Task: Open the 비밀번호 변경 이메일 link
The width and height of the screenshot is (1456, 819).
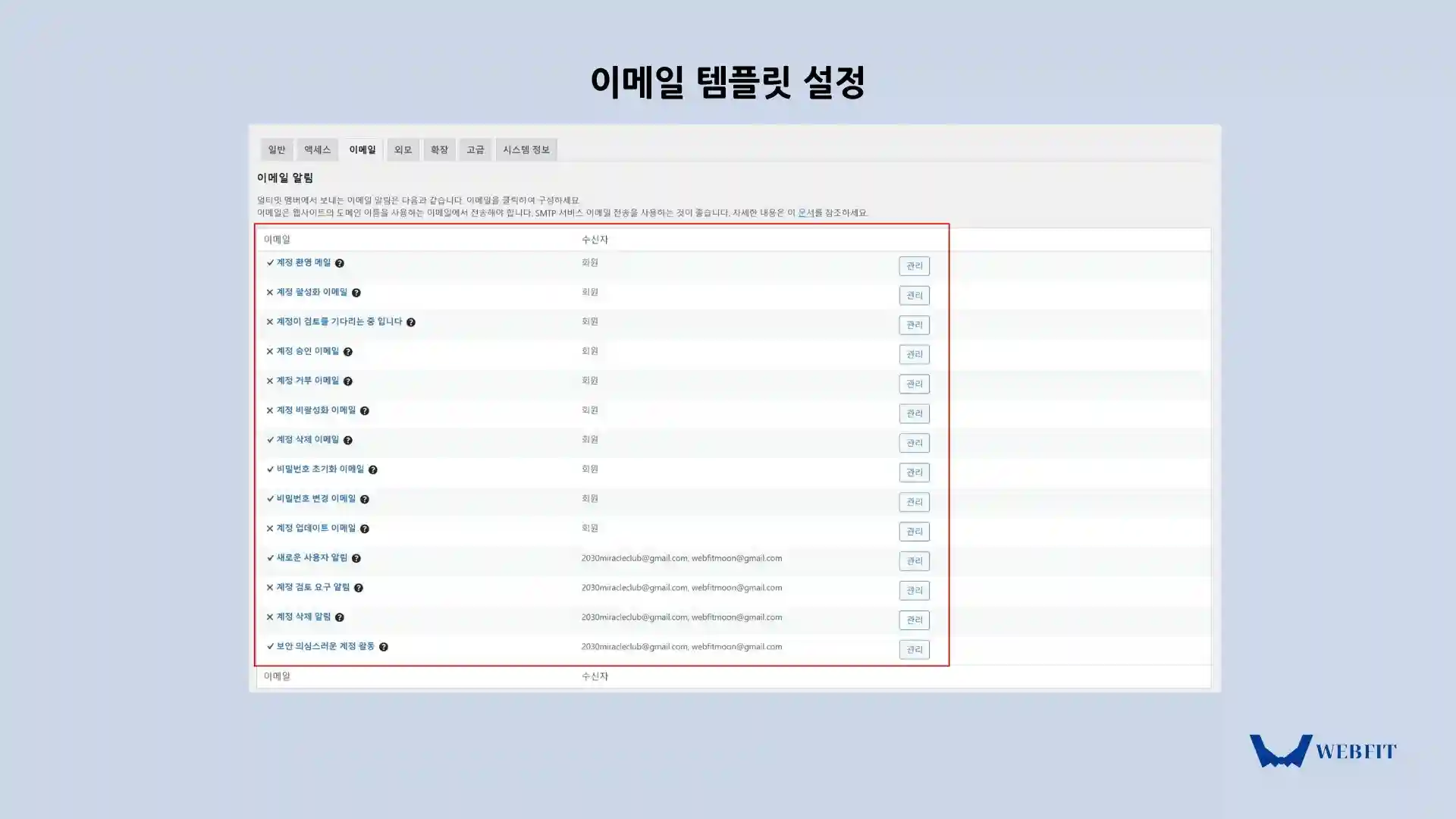Action: (316, 499)
